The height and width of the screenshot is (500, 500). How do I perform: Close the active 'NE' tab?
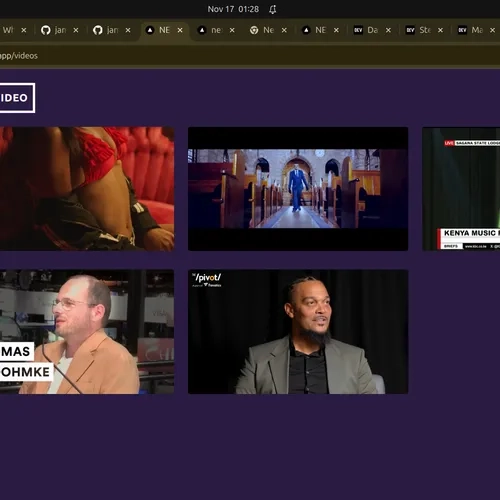(180, 30)
